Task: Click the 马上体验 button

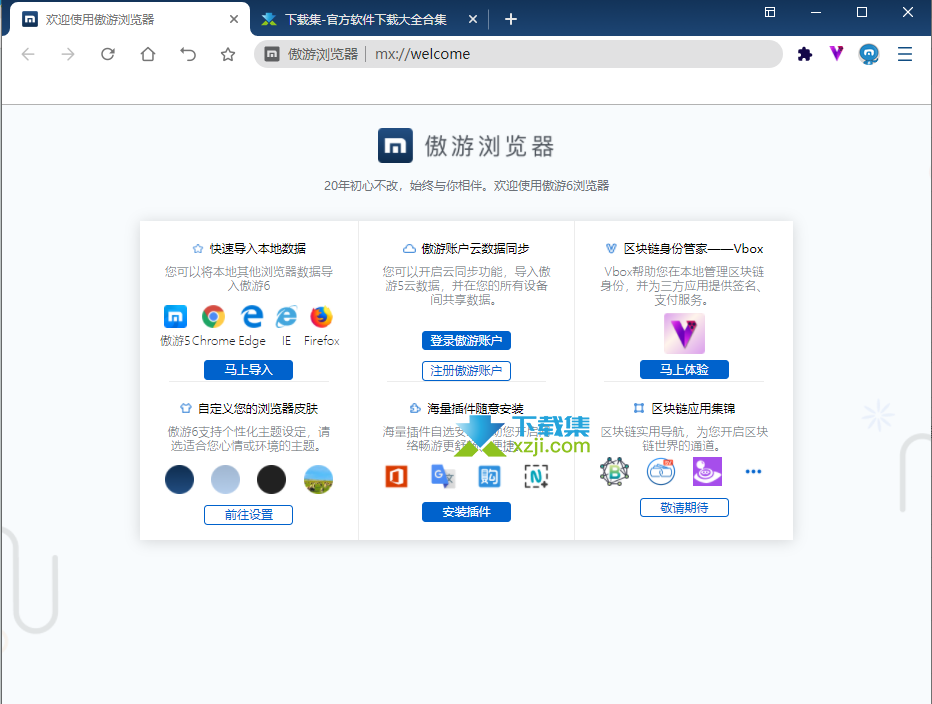Action: coord(684,370)
